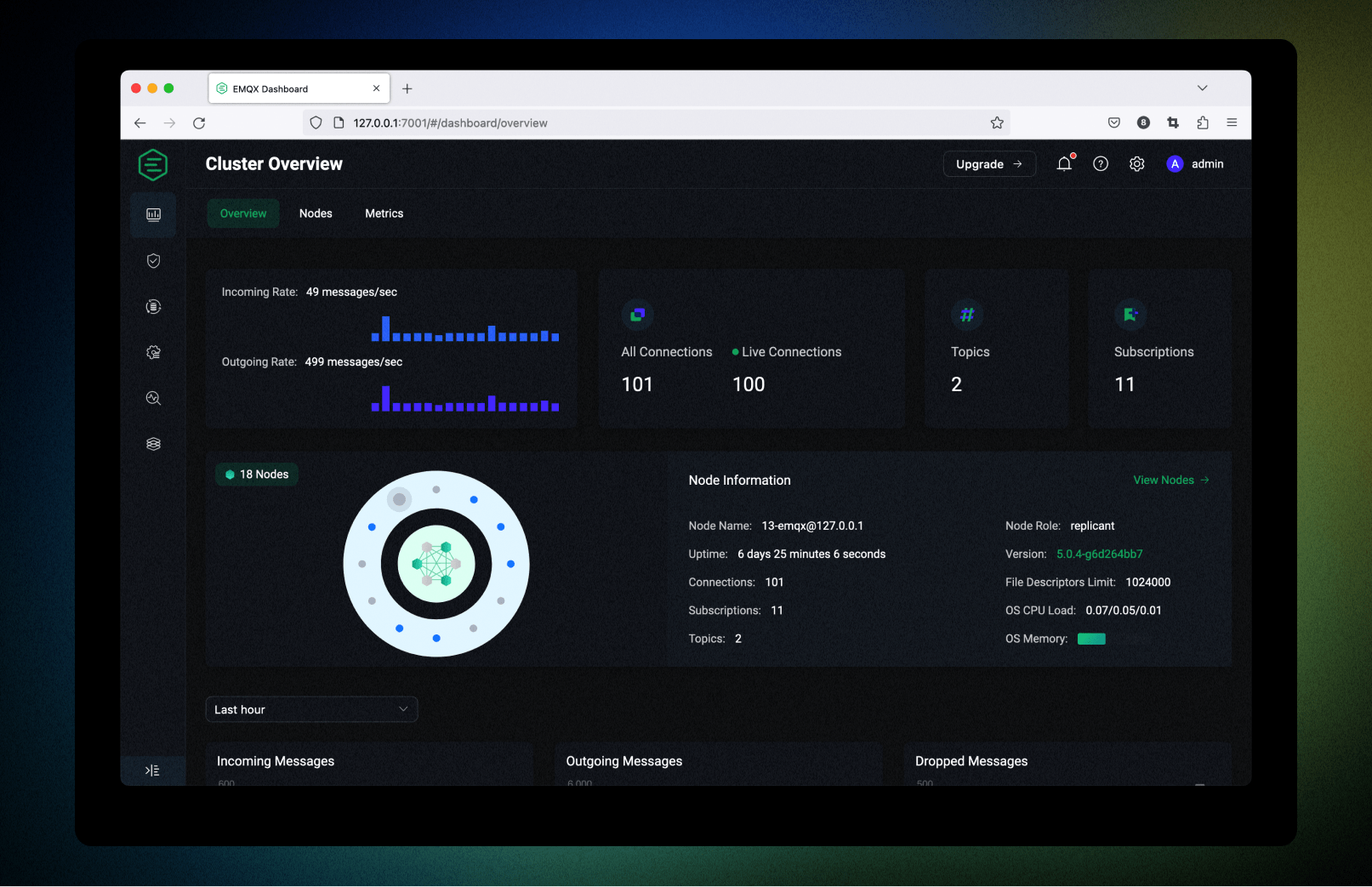Click the browser crop screenshot icon
Image resolution: width=1372 pixels, height=887 pixels.
(1173, 122)
